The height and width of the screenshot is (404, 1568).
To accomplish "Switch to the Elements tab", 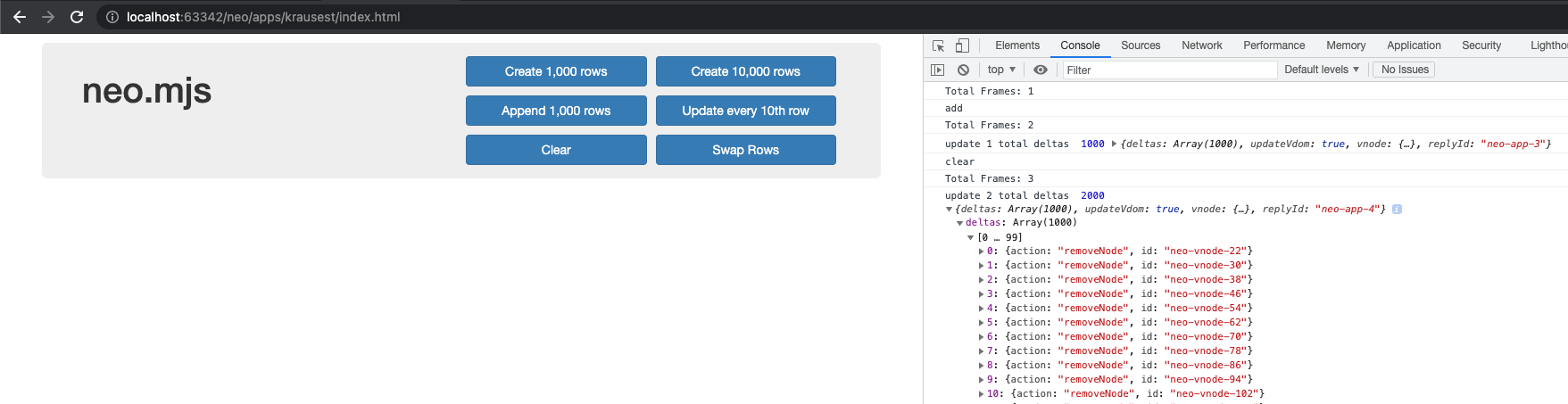I will [1017, 45].
